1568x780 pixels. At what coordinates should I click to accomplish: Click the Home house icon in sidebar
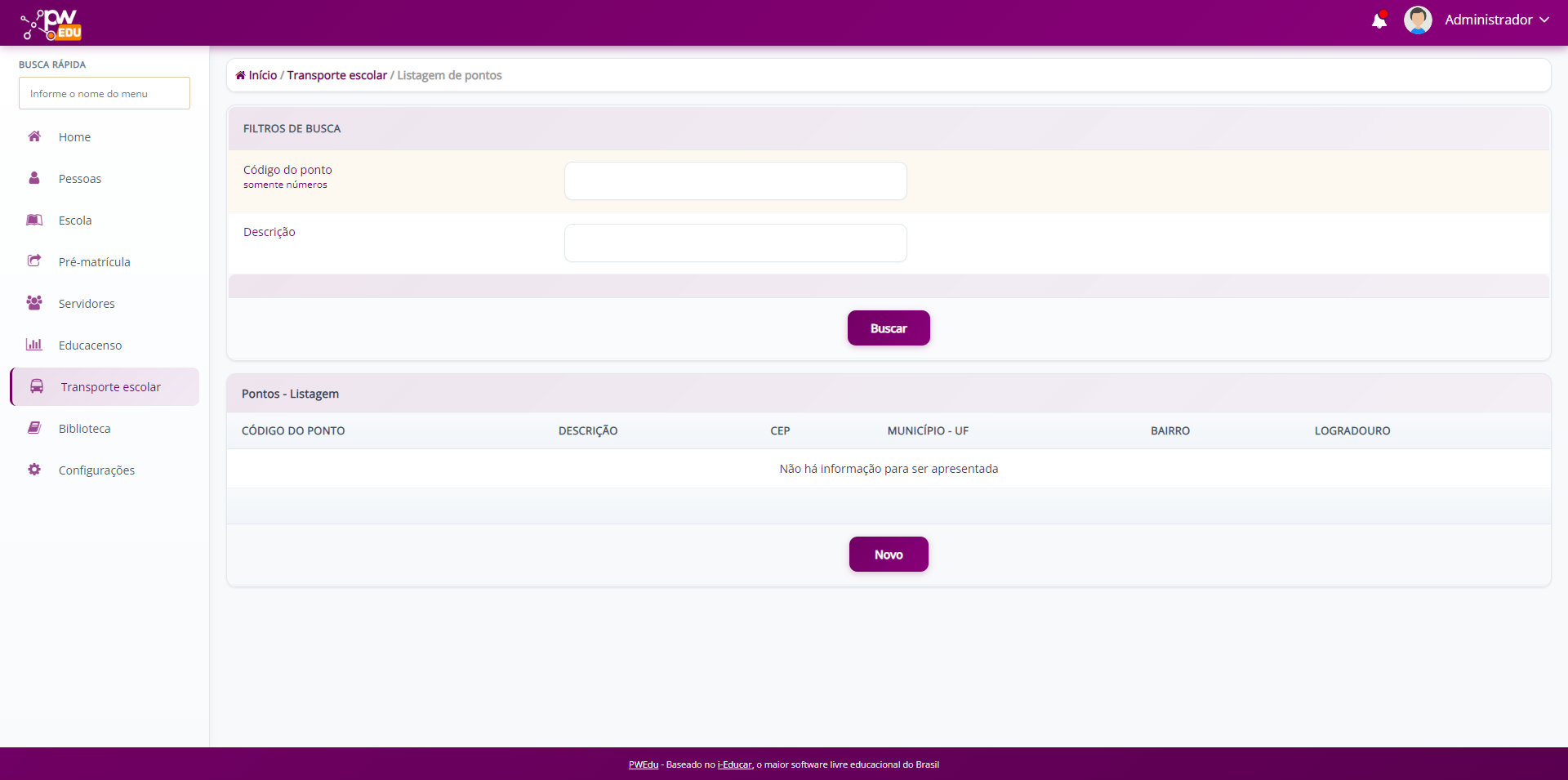[x=34, y=136]
